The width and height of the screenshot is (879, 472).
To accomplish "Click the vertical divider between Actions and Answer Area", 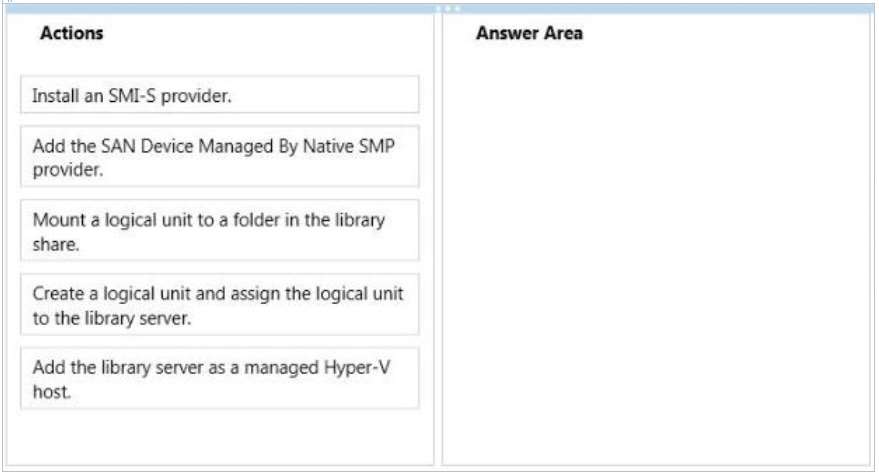I will [438, 240].
